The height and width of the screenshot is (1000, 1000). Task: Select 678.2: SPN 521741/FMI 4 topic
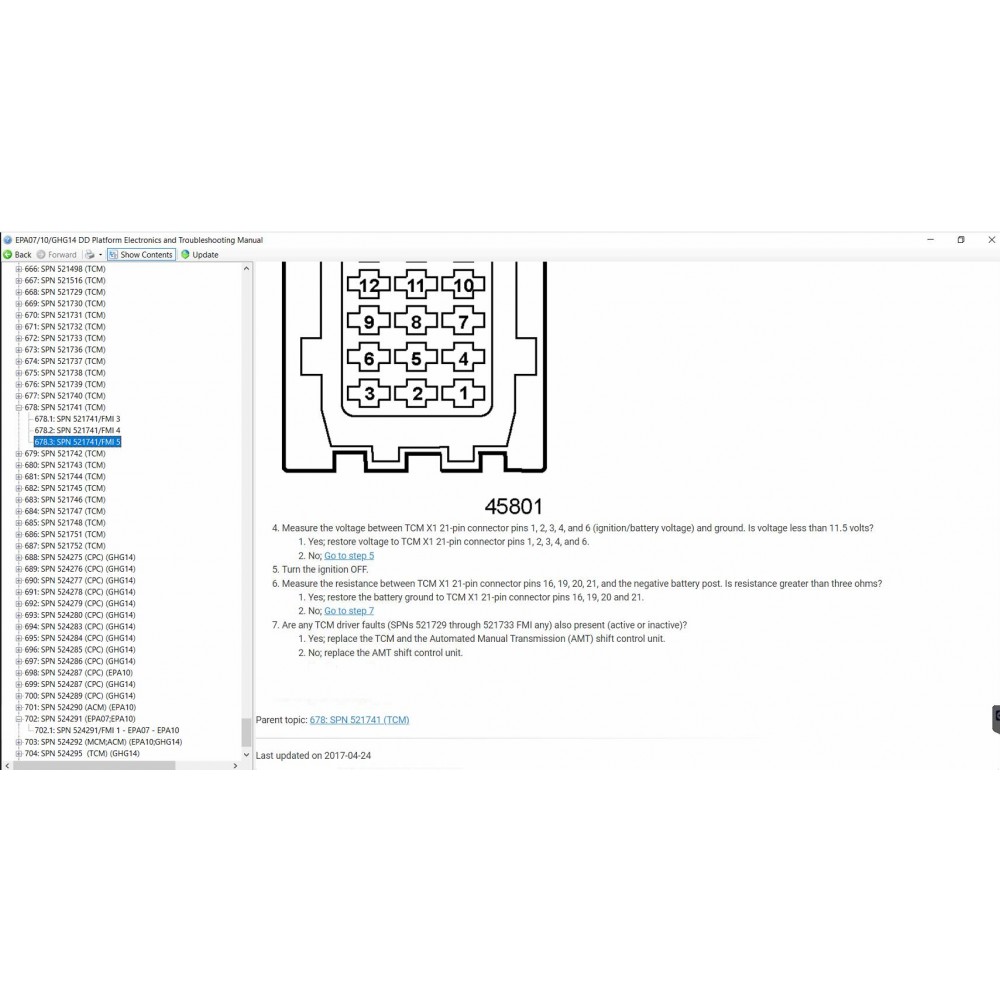(x=77, y=430)
